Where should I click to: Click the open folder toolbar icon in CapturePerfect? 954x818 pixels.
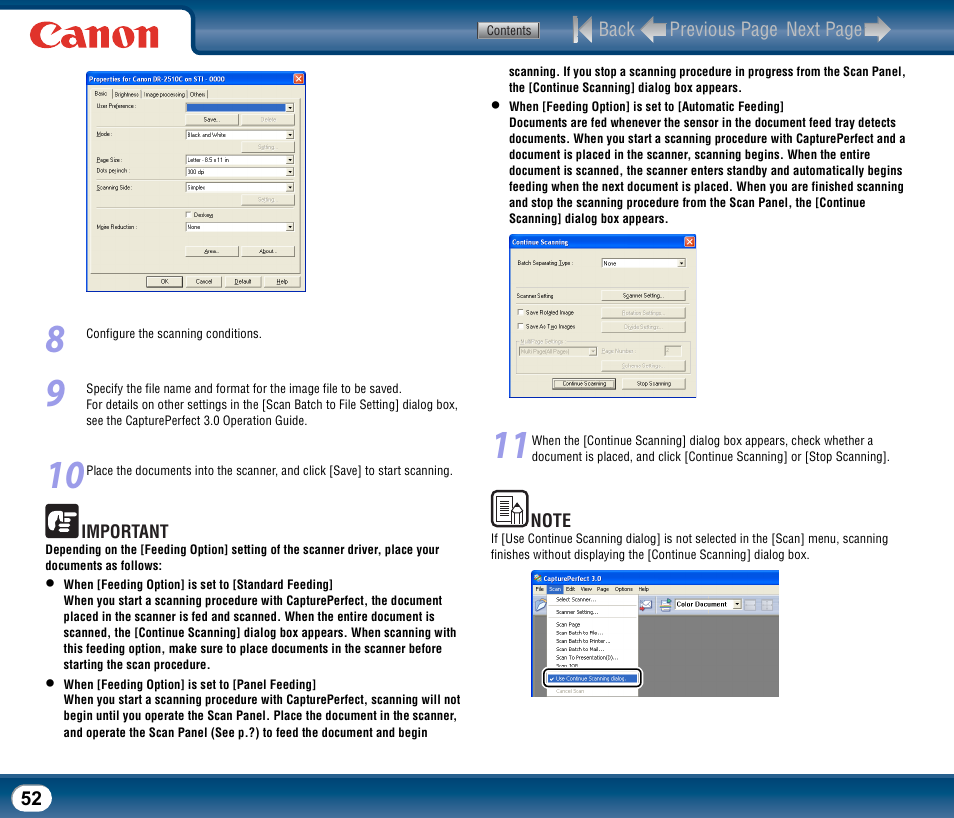[x=540, y=604]
